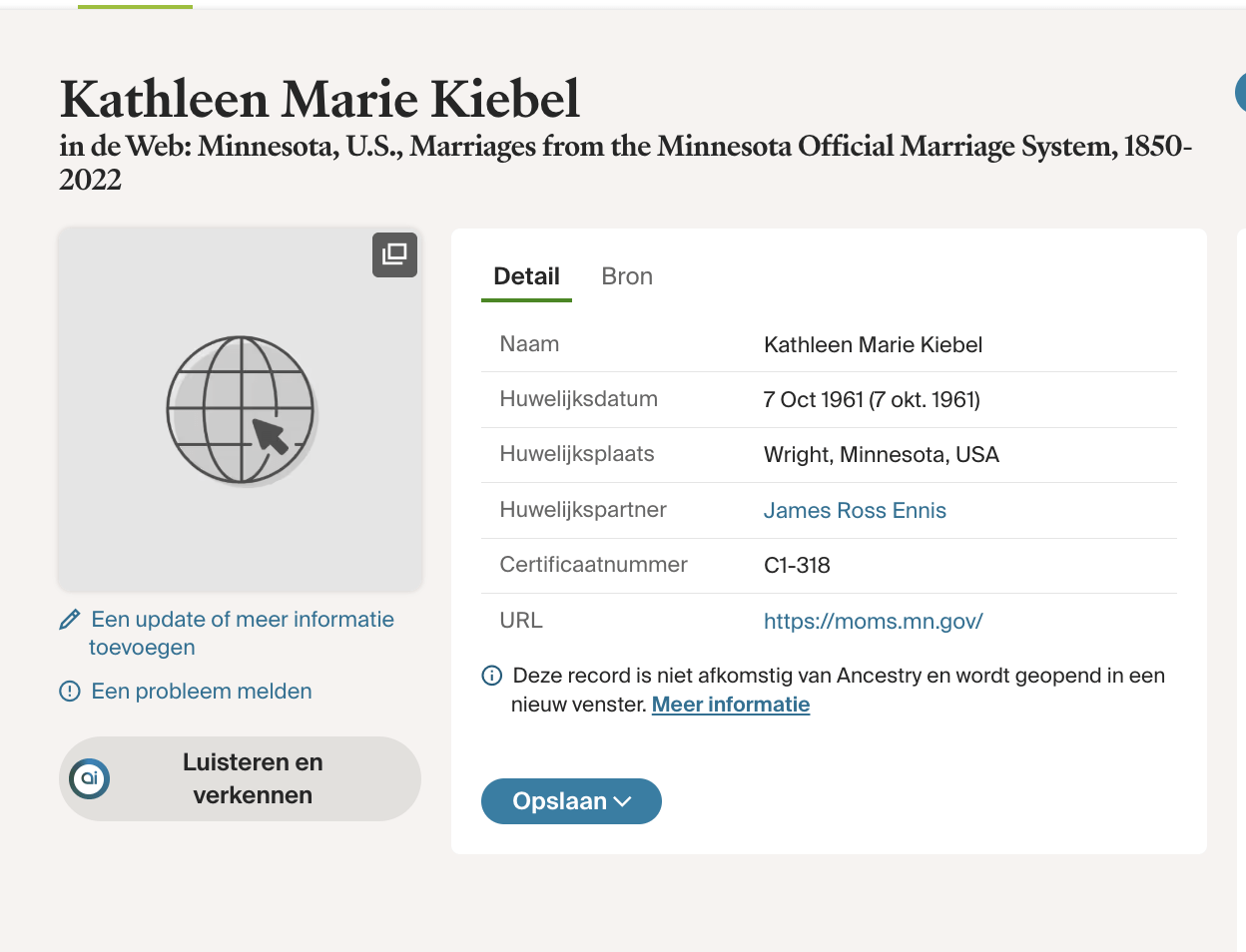Select the Kathleen Marie Kiebel page heading
This screenshot has width=1246, height=952.
[x=319, y=99]
